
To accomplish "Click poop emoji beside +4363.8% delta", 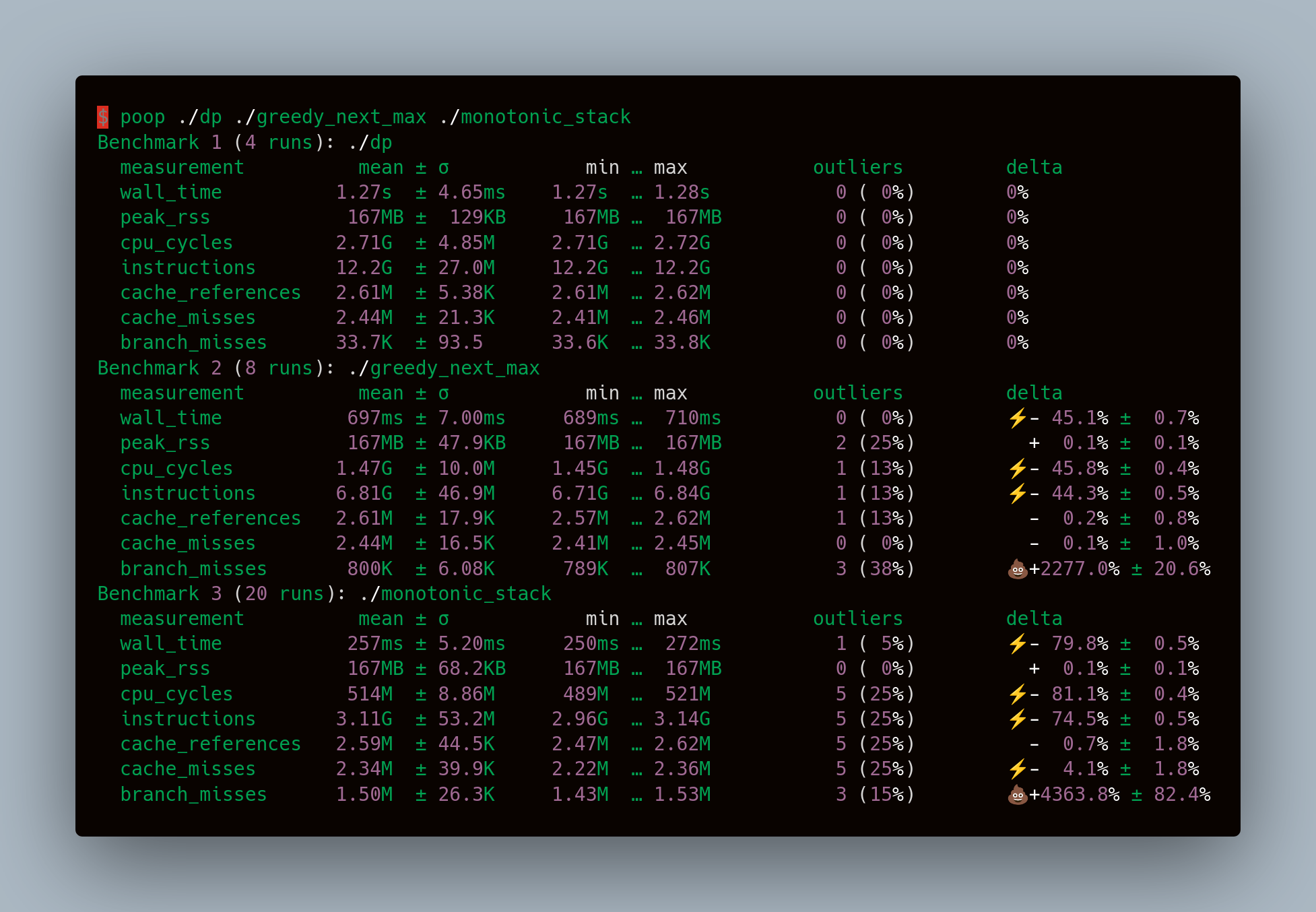I will (1017, 795).
